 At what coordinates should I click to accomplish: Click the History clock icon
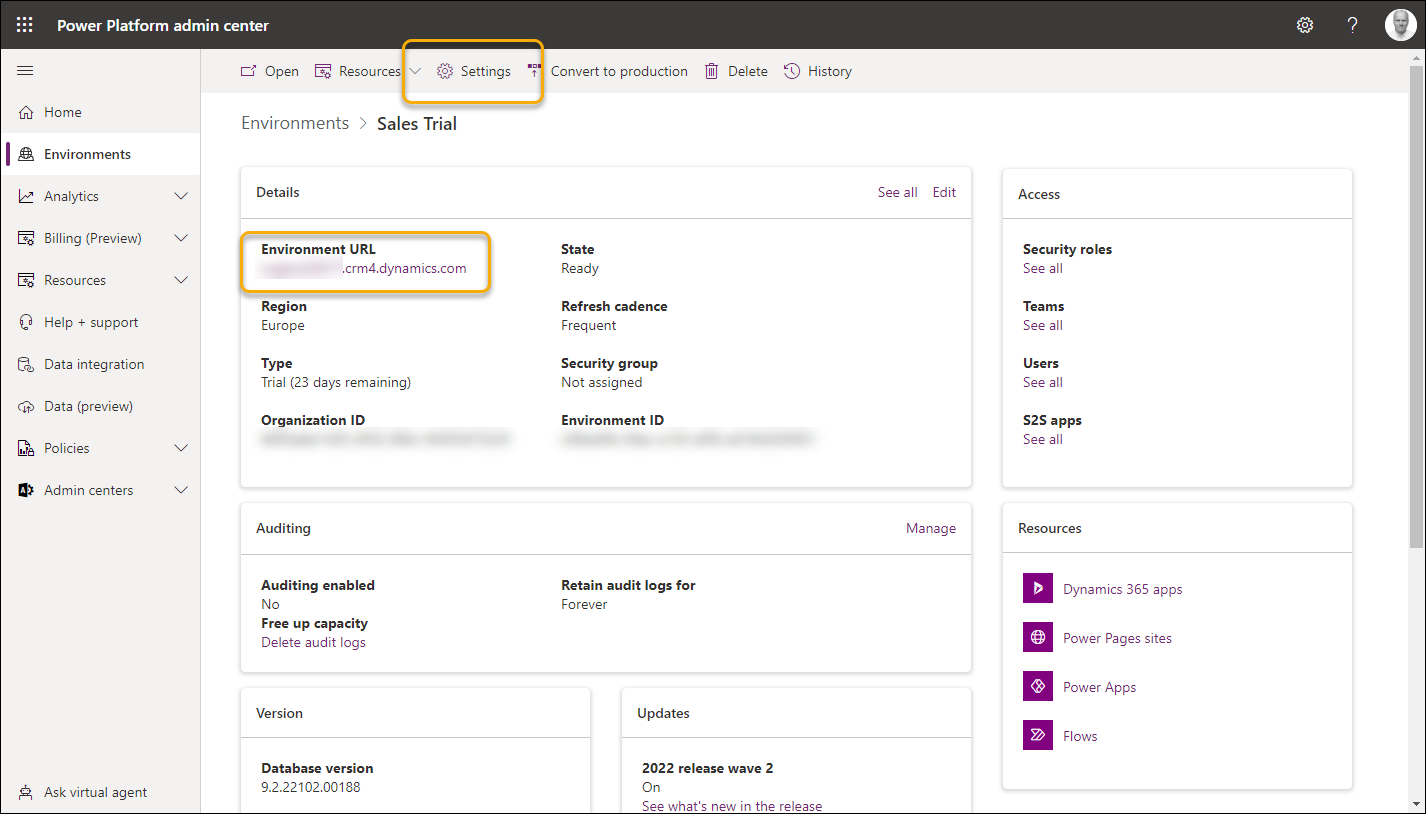point(792,71)
